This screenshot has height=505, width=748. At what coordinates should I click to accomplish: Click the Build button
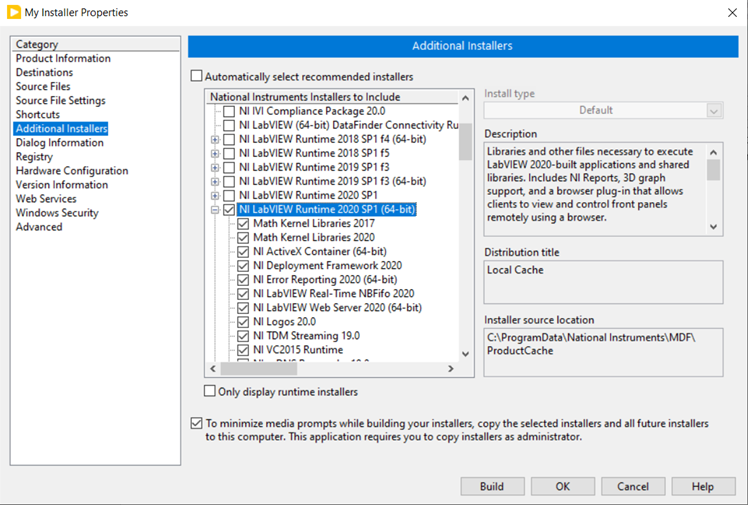coord(492,486)
